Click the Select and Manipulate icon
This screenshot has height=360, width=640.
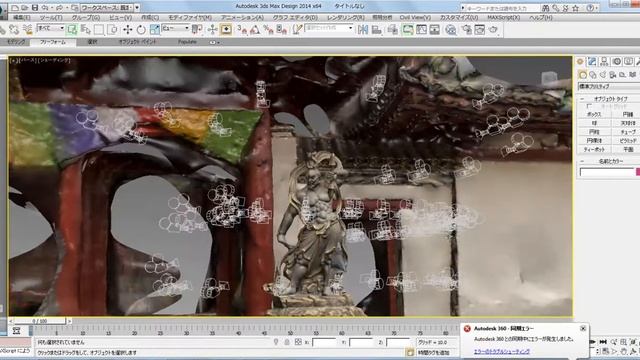click(212, 29)
